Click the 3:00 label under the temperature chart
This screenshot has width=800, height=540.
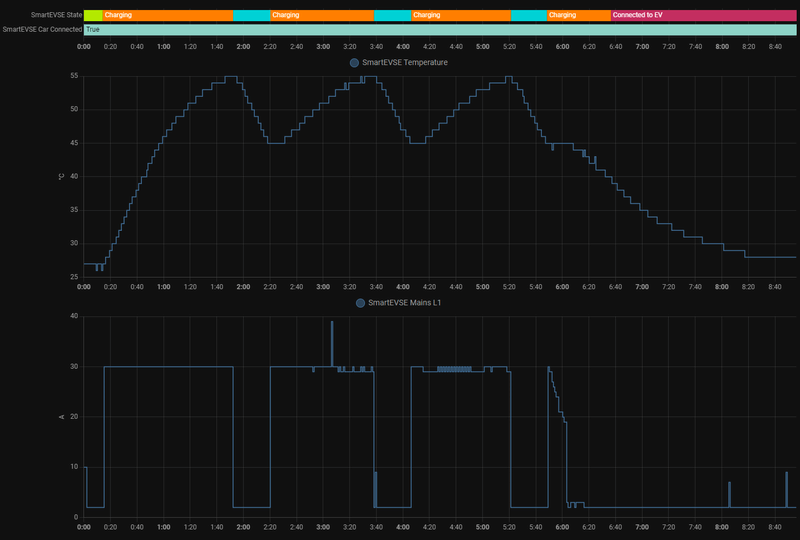(x=323, y=287)
